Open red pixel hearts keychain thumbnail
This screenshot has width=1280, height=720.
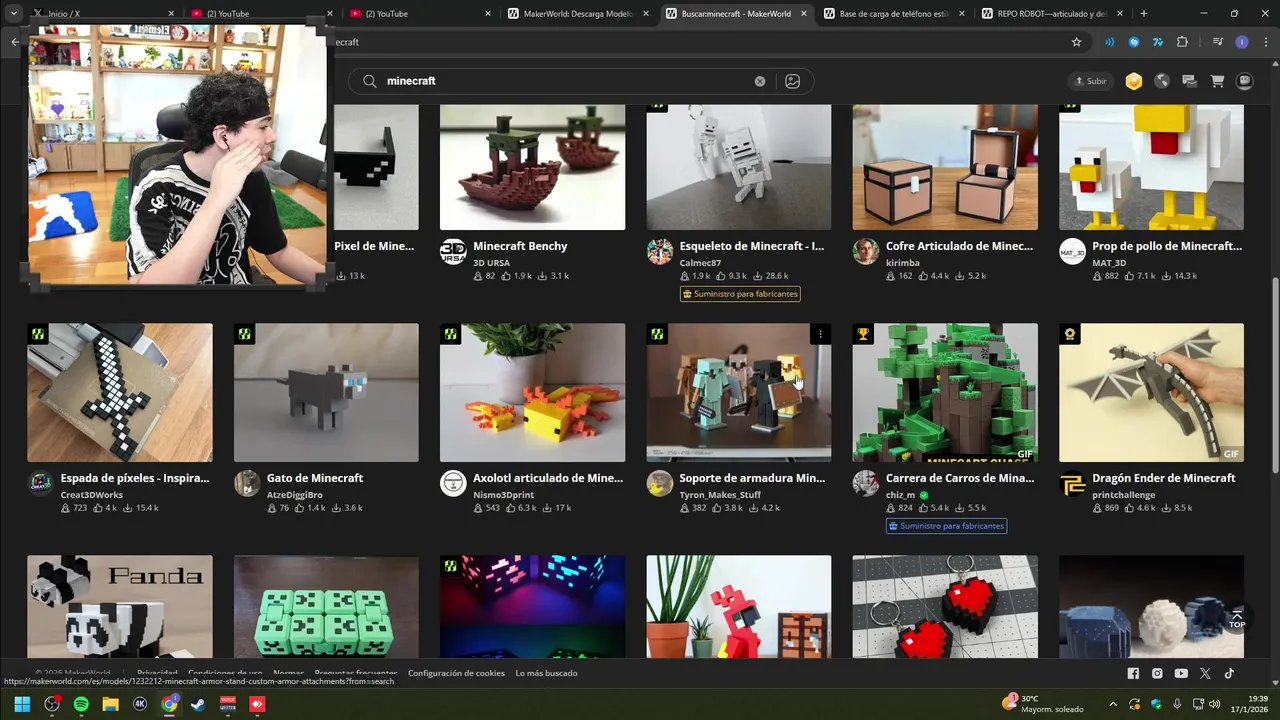click(x=945, y=606)
